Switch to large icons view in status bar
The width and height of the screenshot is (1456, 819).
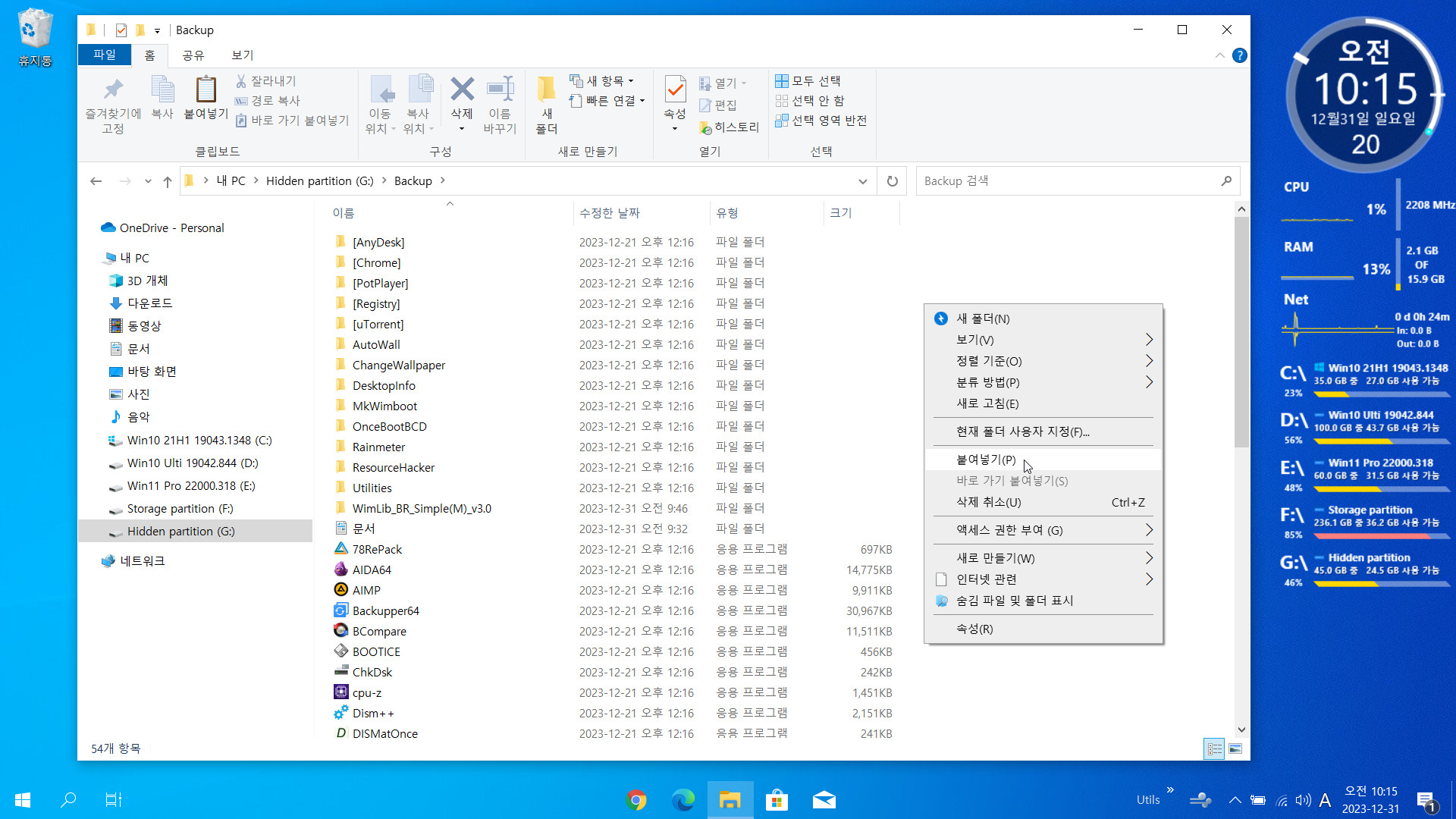1235,748
